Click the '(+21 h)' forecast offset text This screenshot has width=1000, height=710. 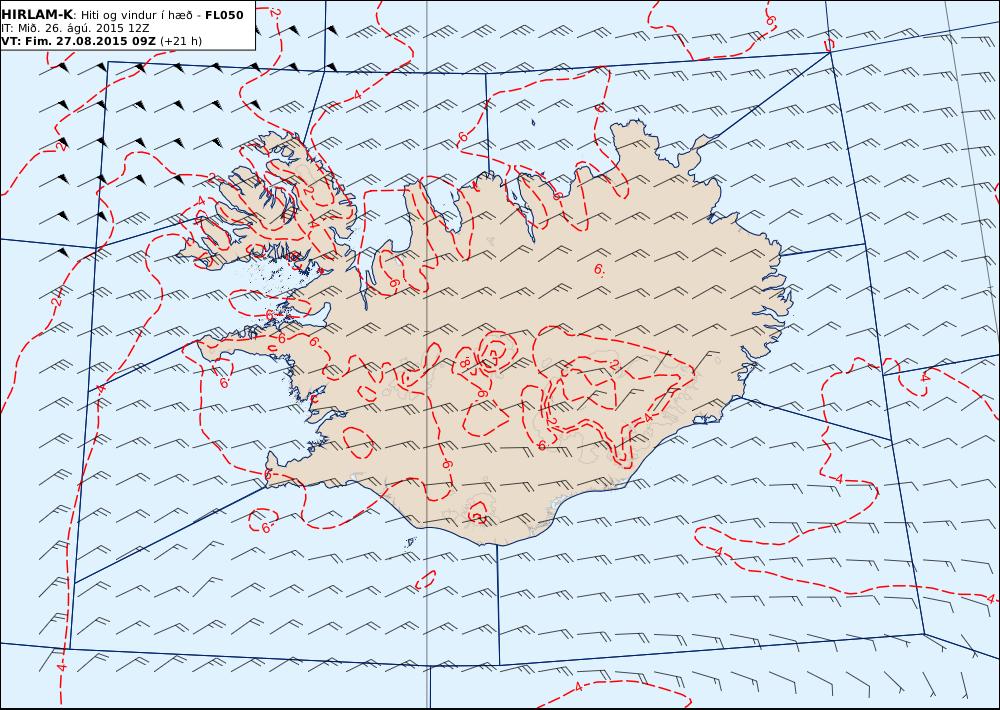tap(181, 41)
